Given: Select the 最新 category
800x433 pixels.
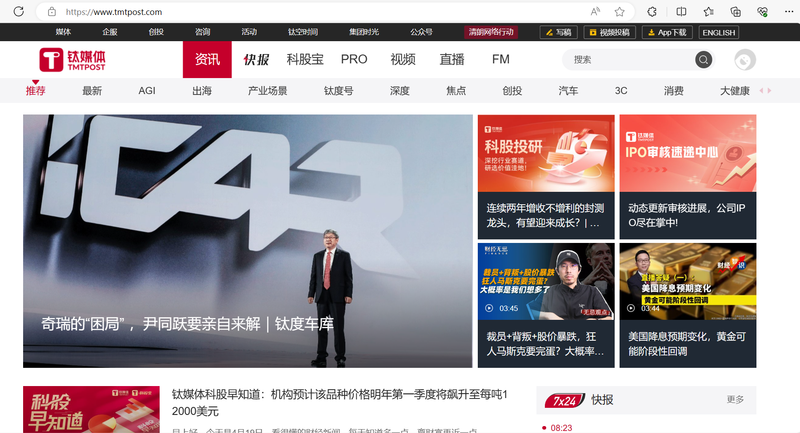Looking at the screenshot, I should (92, 91).
